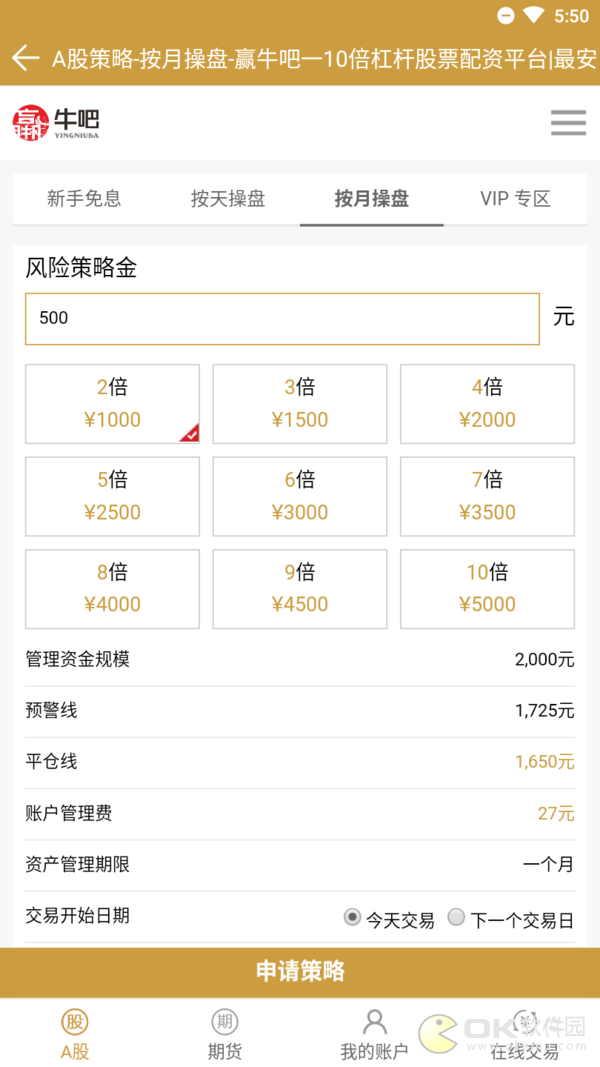Choose the 2倍 ¥1000 leverage option
Screen dimensions: 600x1067
pos(112,404)
